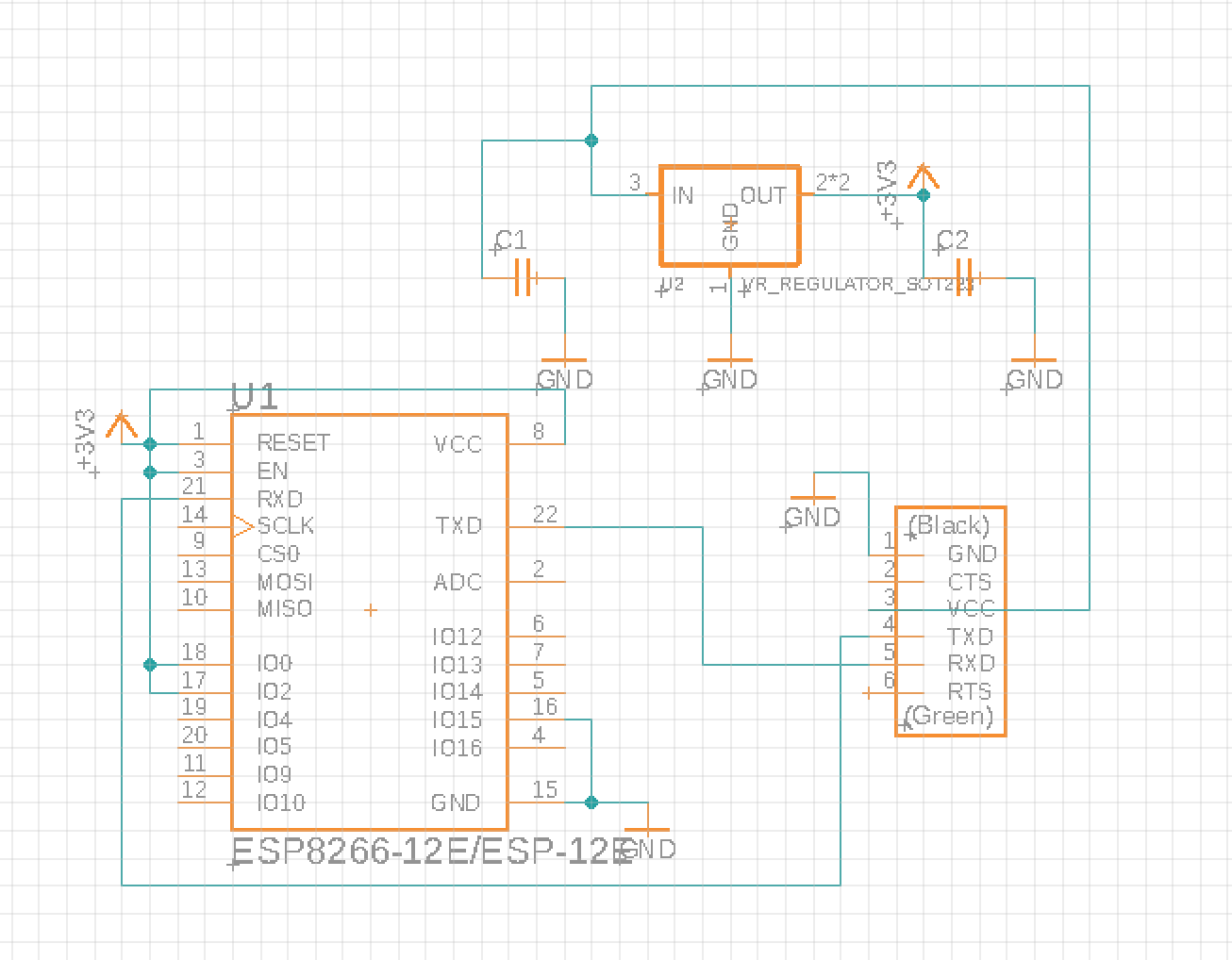Click the pin number 21 on RXD
Screen dimensions: 1232x960
(193, 487)
